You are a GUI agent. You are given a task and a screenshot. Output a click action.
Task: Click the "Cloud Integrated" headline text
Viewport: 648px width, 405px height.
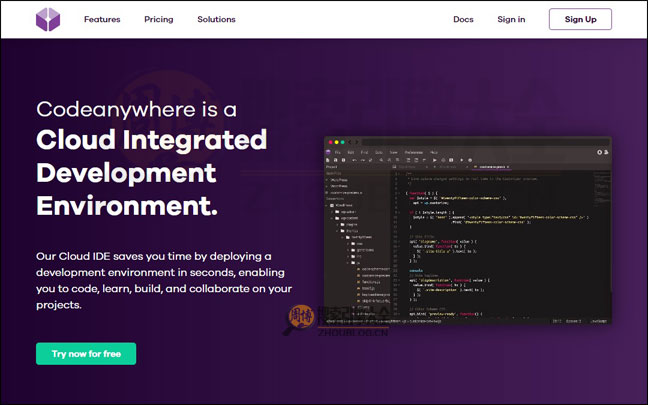(x=151, y=140)
